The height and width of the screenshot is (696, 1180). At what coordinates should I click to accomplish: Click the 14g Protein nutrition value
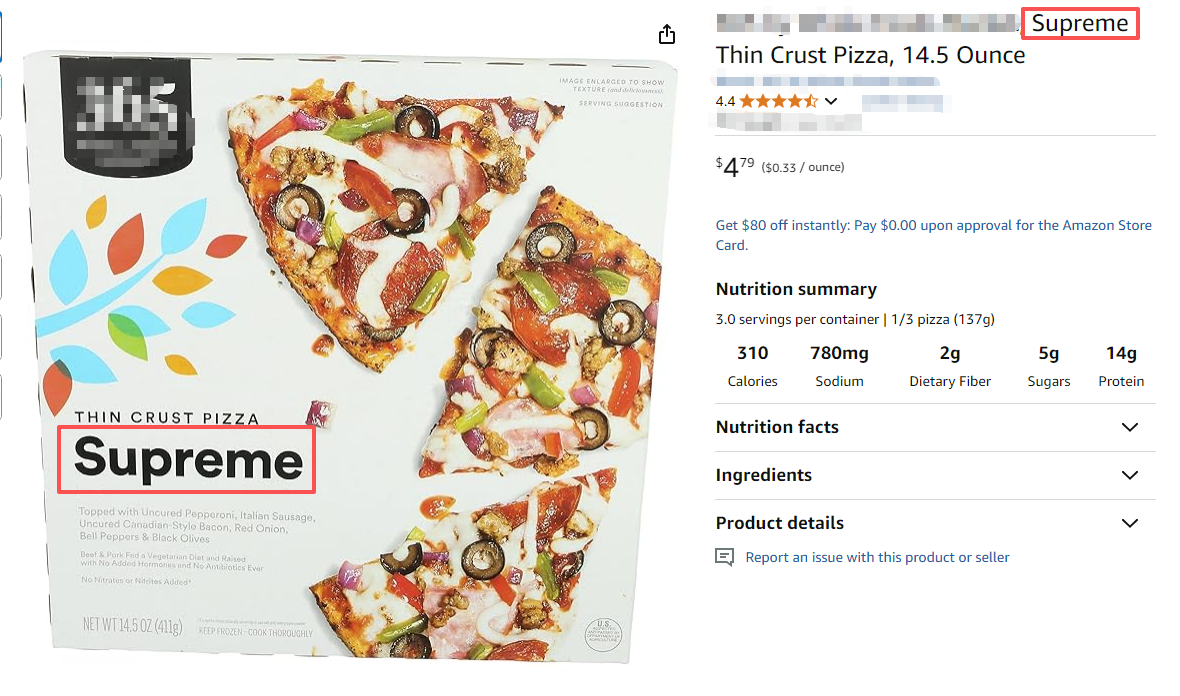pyautogui.click(x=1121, y=353)
